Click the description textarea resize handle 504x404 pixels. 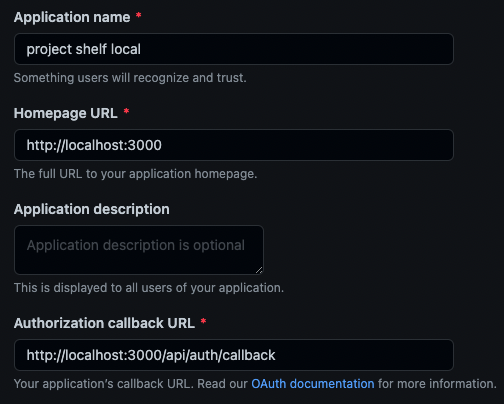pyautogui.click(x=259, y=270)
